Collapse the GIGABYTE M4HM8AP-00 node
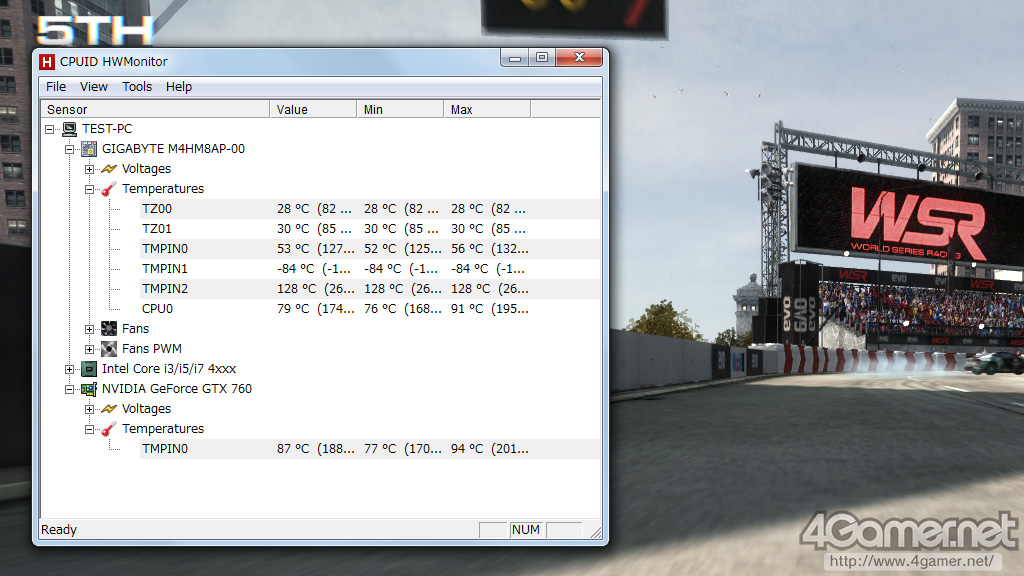The width and height of the screenshot is (1024, 576). click(69, 150)
